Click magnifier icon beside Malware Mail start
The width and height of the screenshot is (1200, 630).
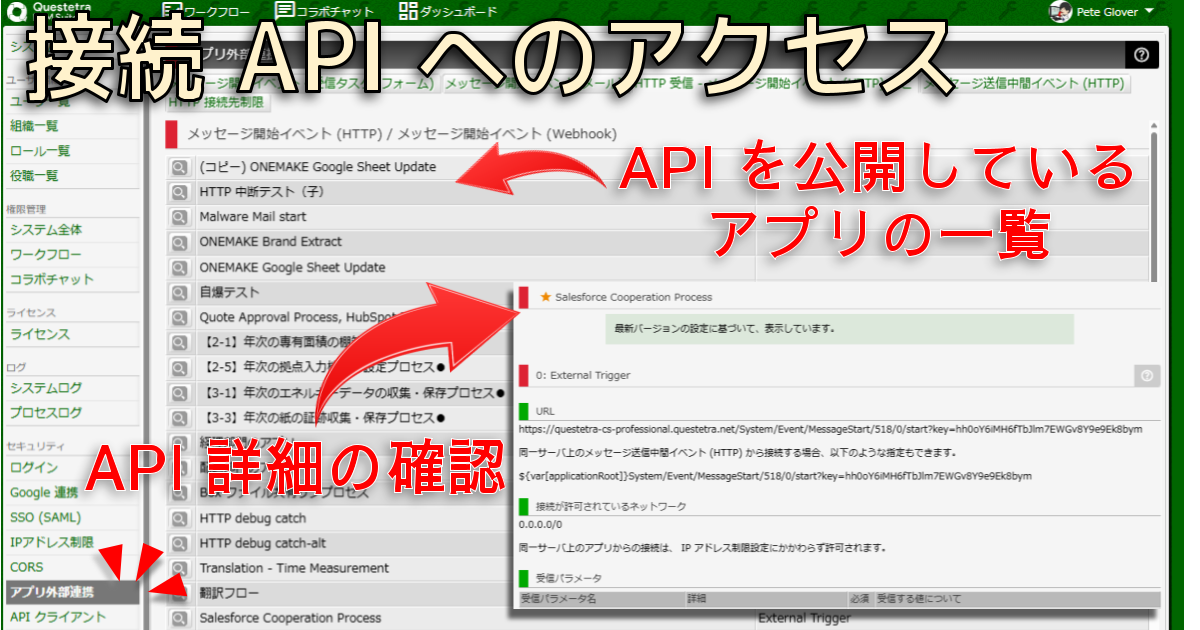180,217
